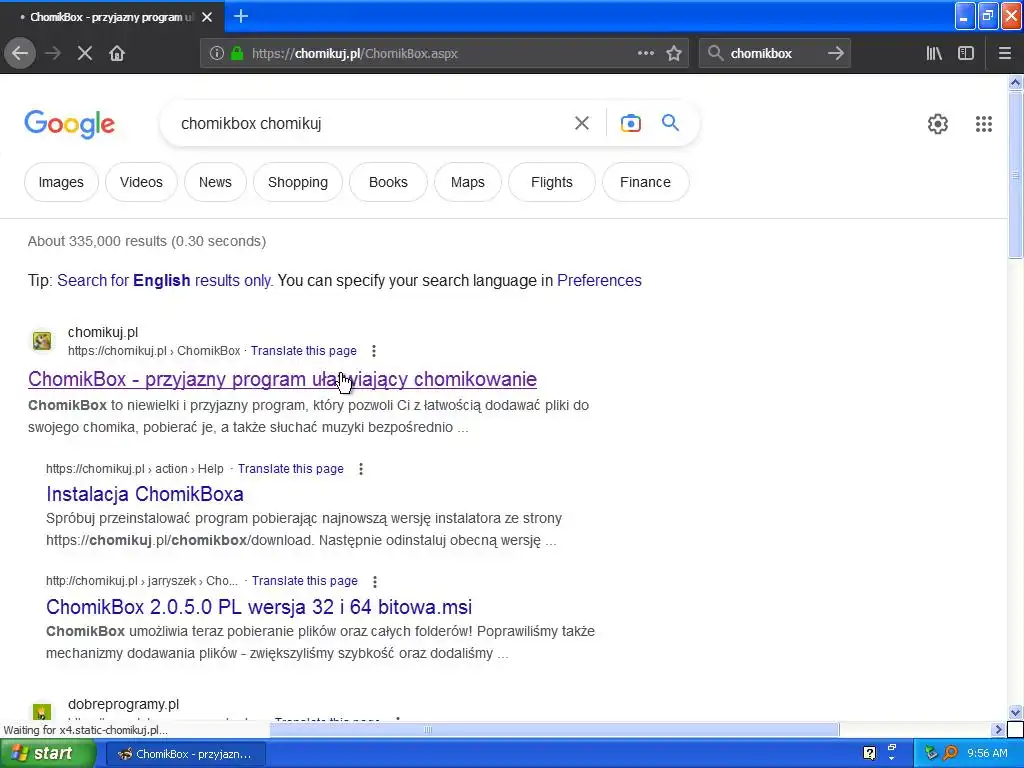Open a new browser tab
This screenshot has height=768, width=1024.
[x=241, y=16]
